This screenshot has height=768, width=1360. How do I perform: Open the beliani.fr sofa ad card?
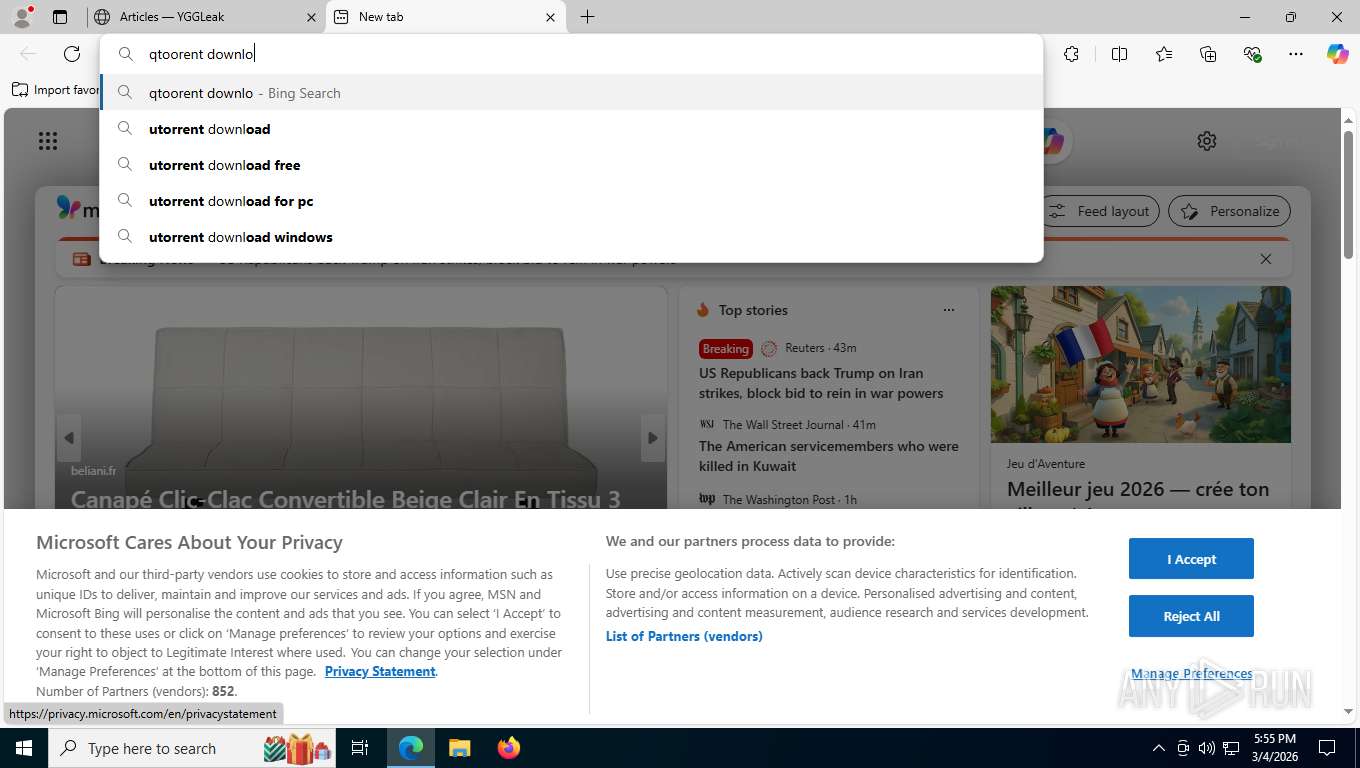(361, 398)
